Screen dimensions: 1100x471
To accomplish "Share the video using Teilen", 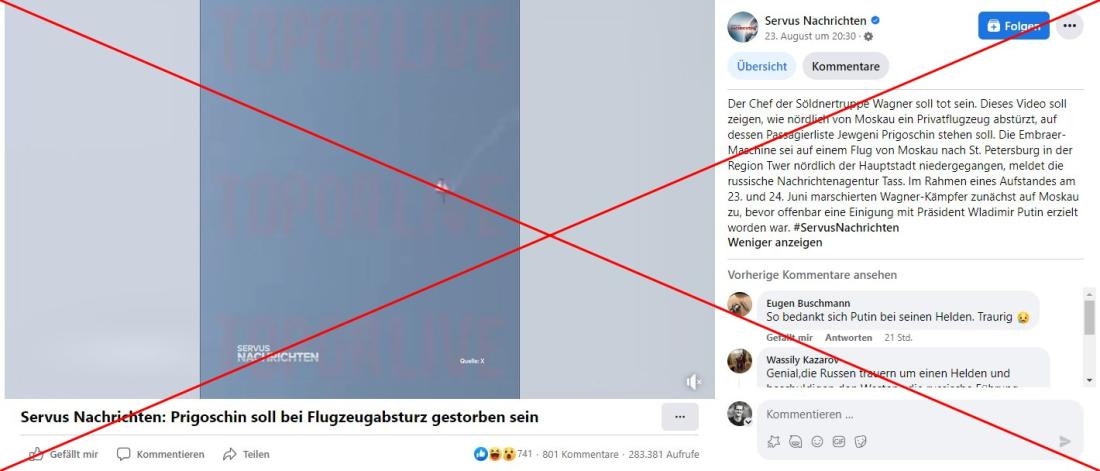I will tap(246, 454).
